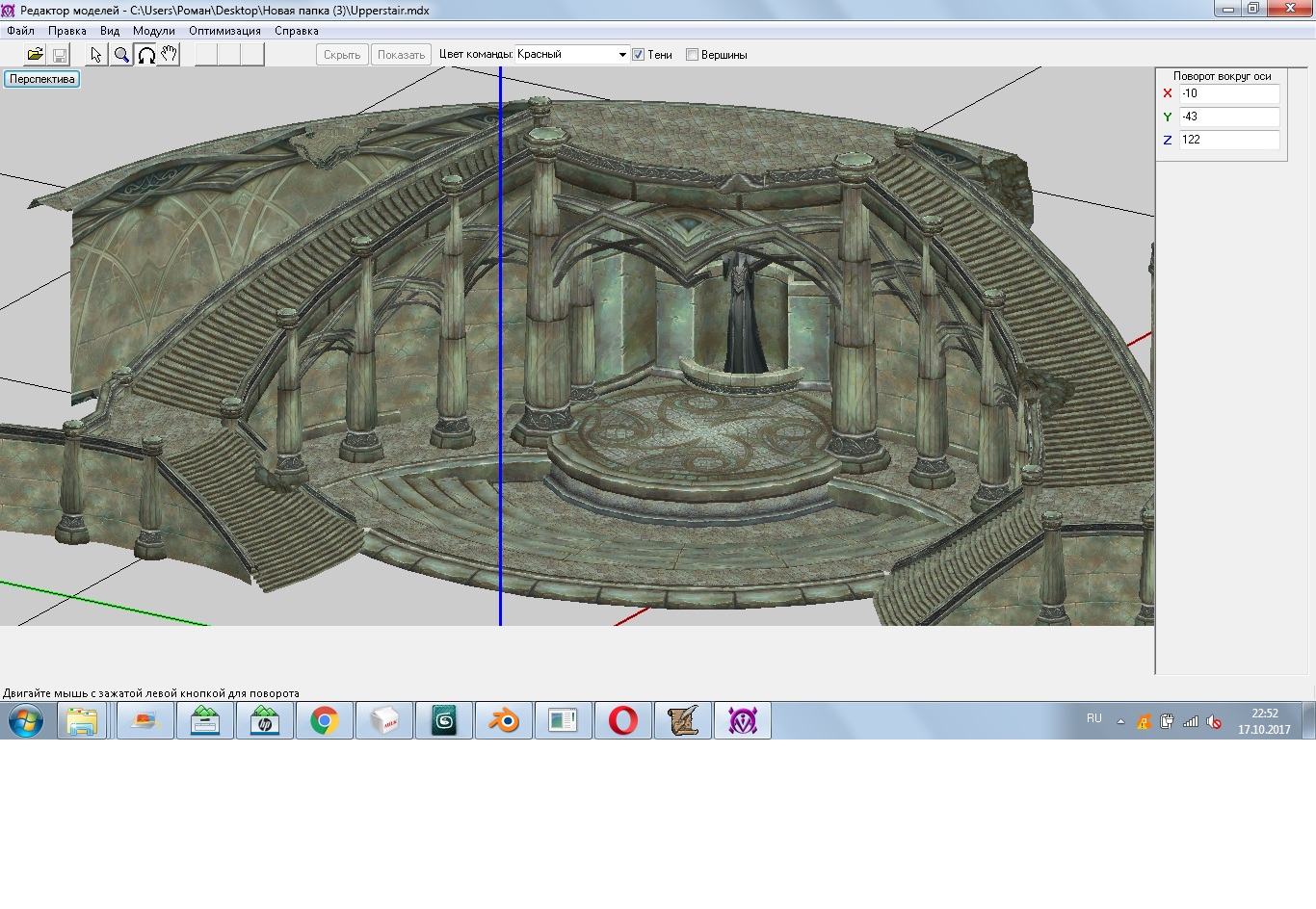
Task: Activate the rotate view tool
Action: pos(146,55)
